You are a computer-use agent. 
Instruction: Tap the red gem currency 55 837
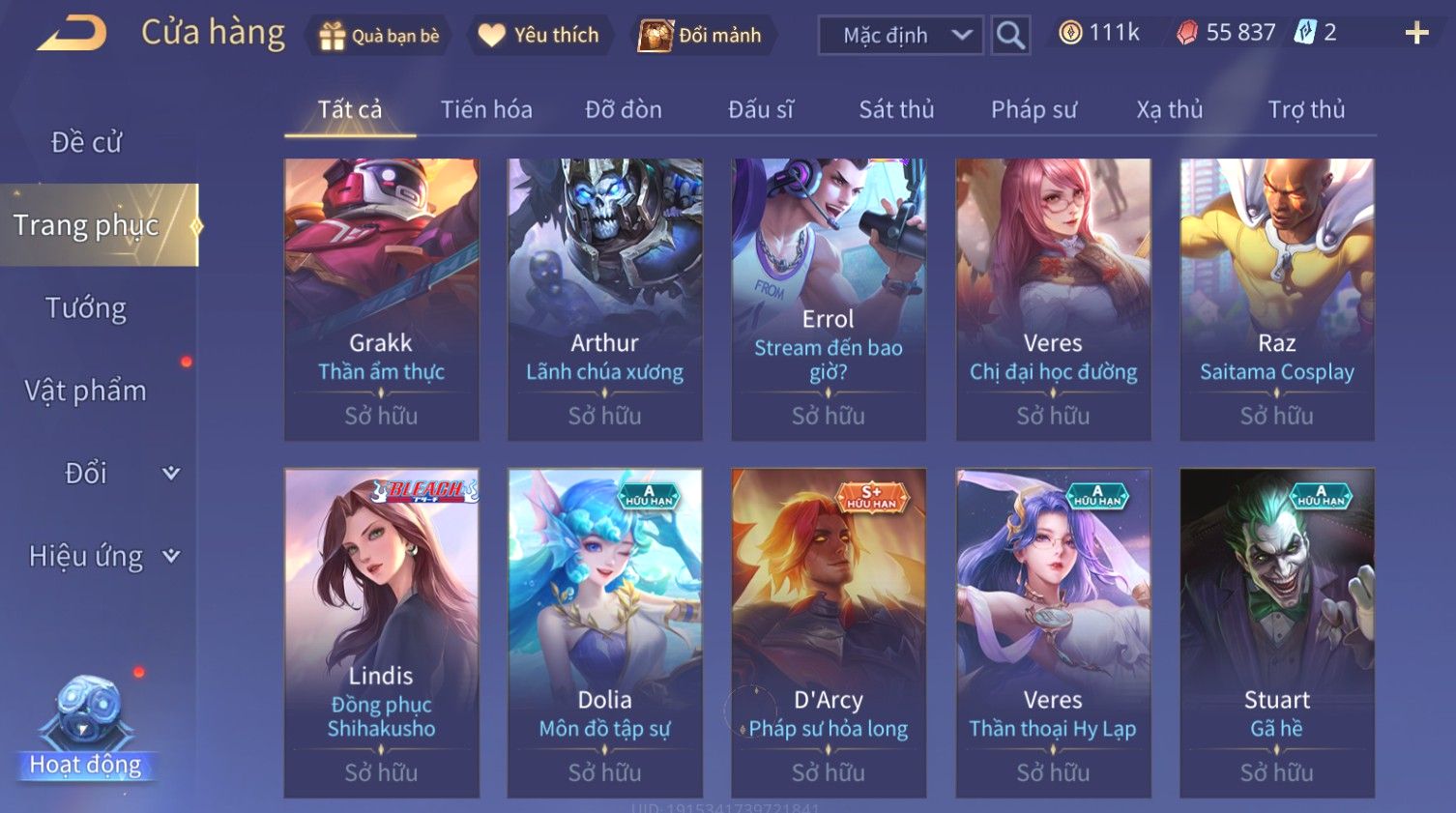tap(1226, 33)
